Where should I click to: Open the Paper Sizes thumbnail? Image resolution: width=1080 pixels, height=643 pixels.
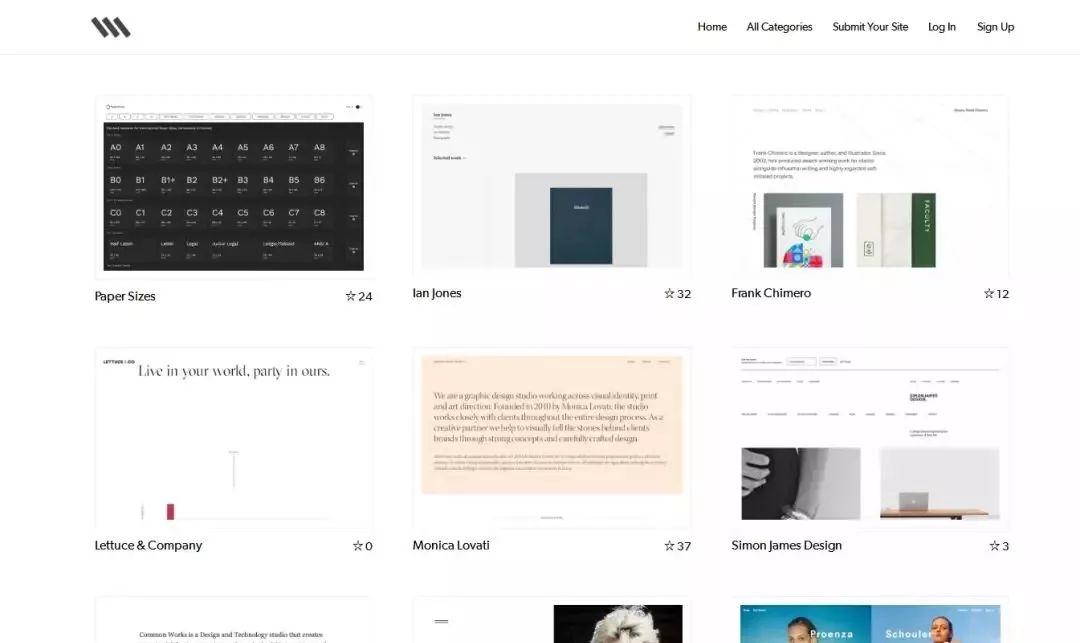click(x=234, y=187)
